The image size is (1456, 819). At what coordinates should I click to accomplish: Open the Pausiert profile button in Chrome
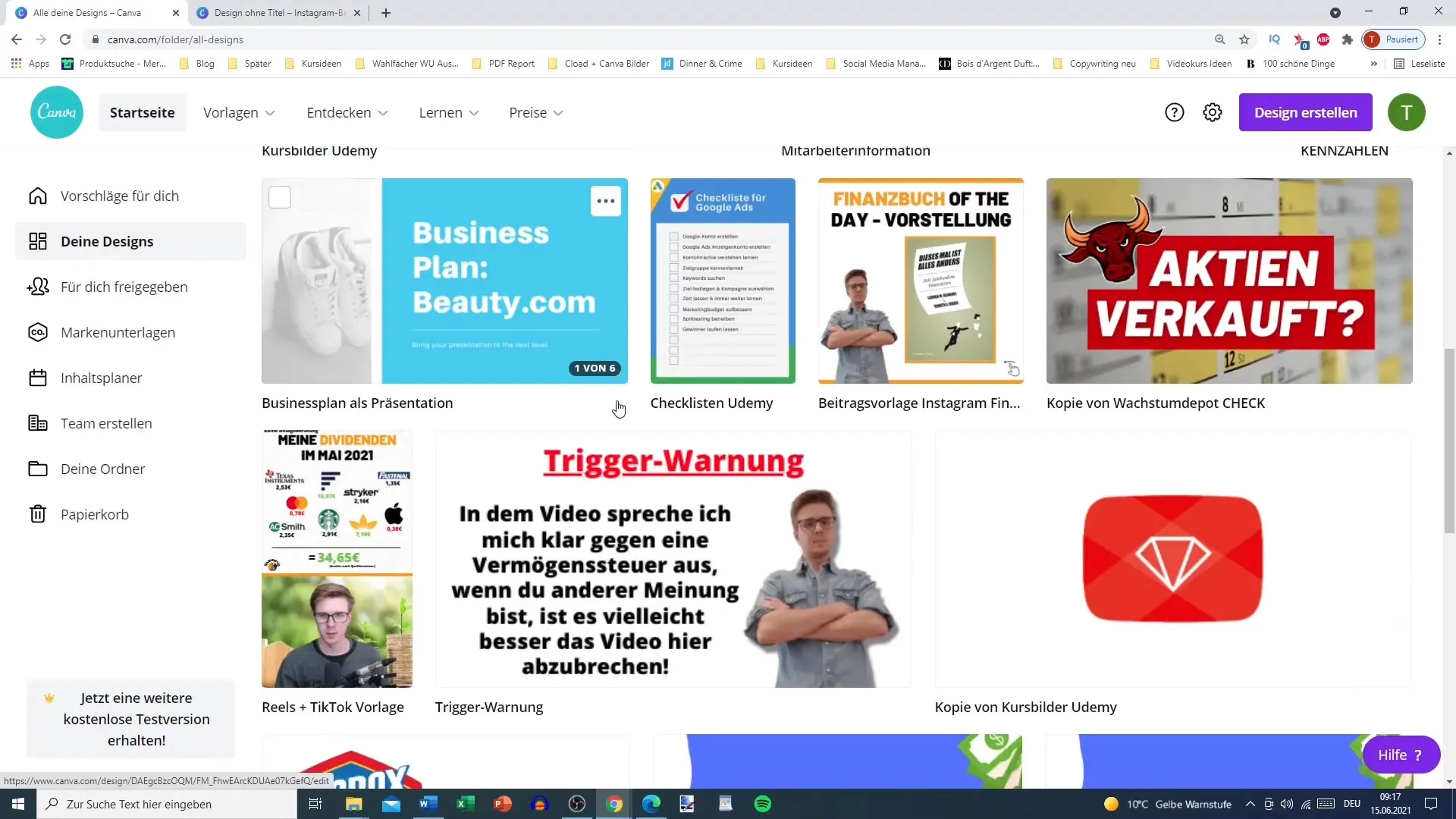point(1394,39)
